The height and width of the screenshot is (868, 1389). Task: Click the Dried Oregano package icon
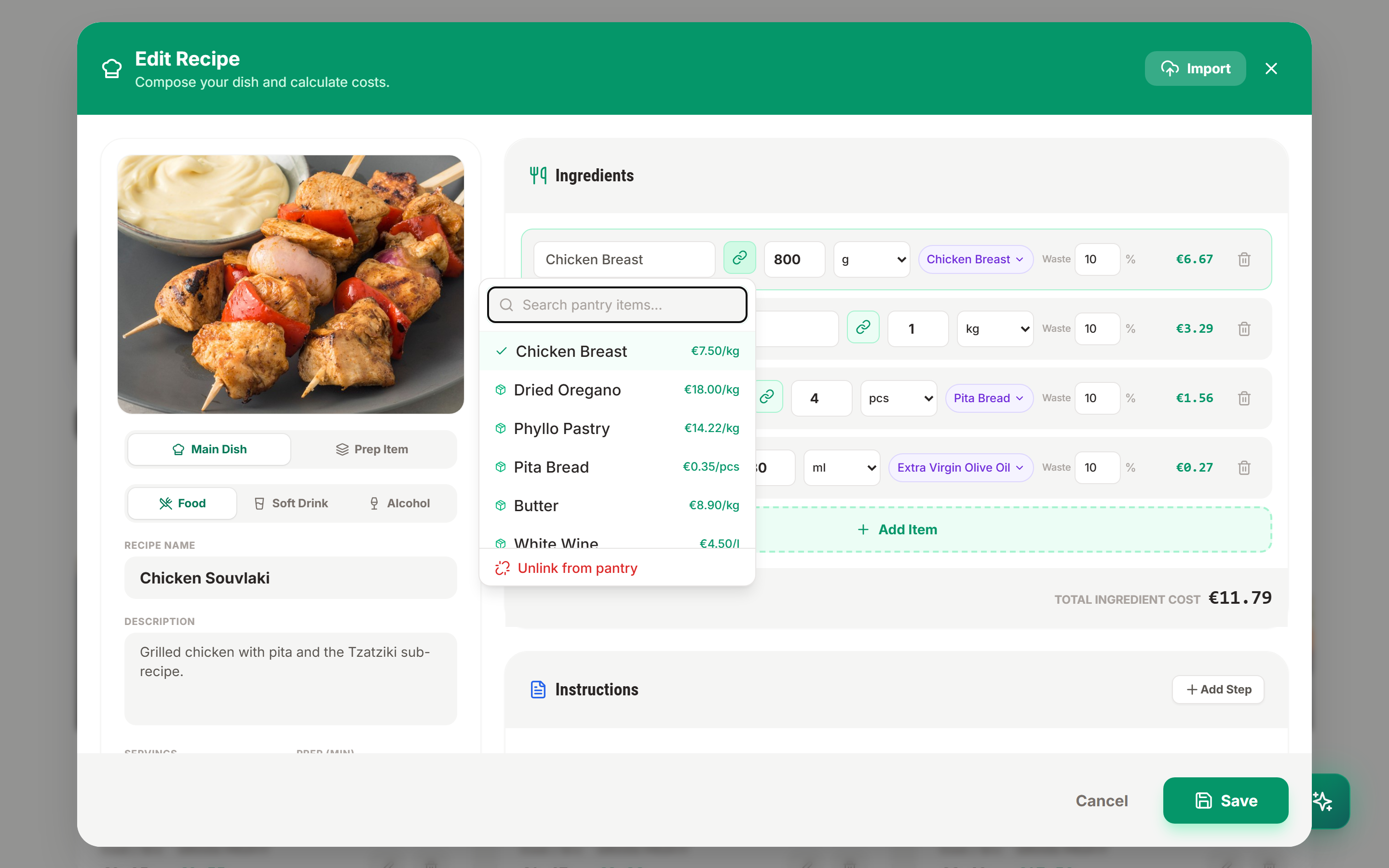pos(501,390)
